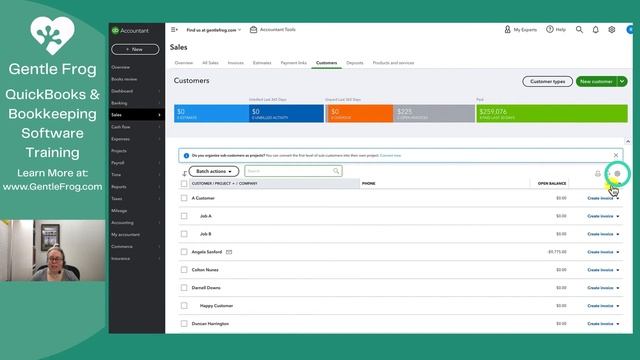
Task: Open action arrow in Colton Nunez row
Action: (x=618, y=270)
